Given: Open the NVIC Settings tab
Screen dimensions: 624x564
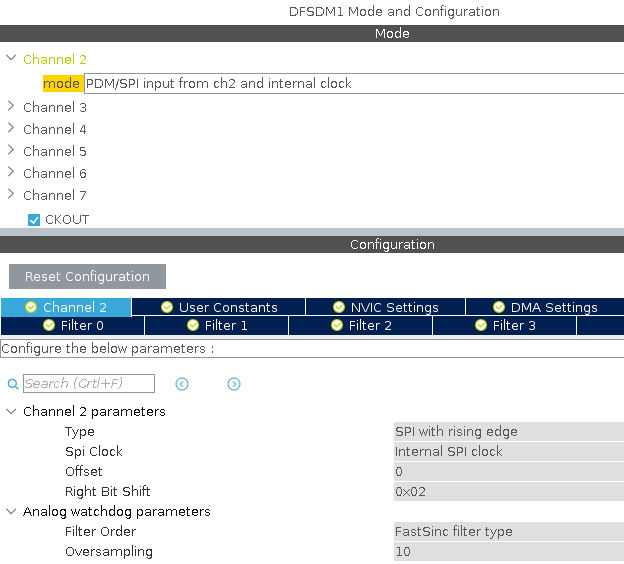Looking at the screenshot, I should click(x=385, y=307).
